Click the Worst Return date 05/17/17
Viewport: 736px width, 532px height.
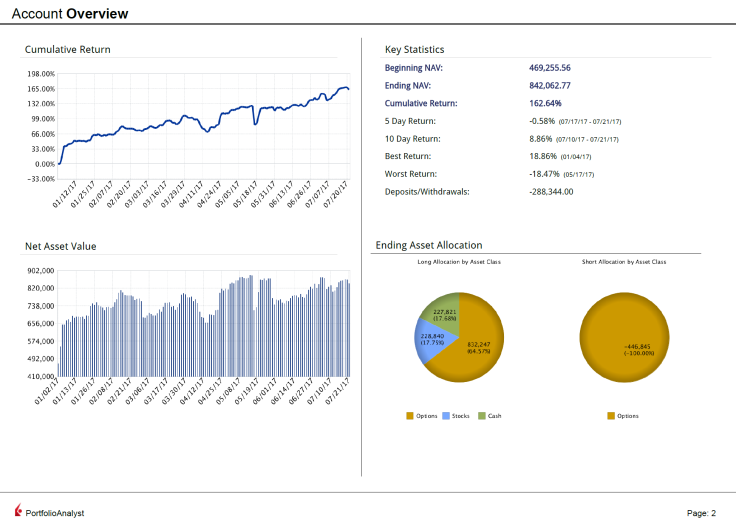click(579, 175)
